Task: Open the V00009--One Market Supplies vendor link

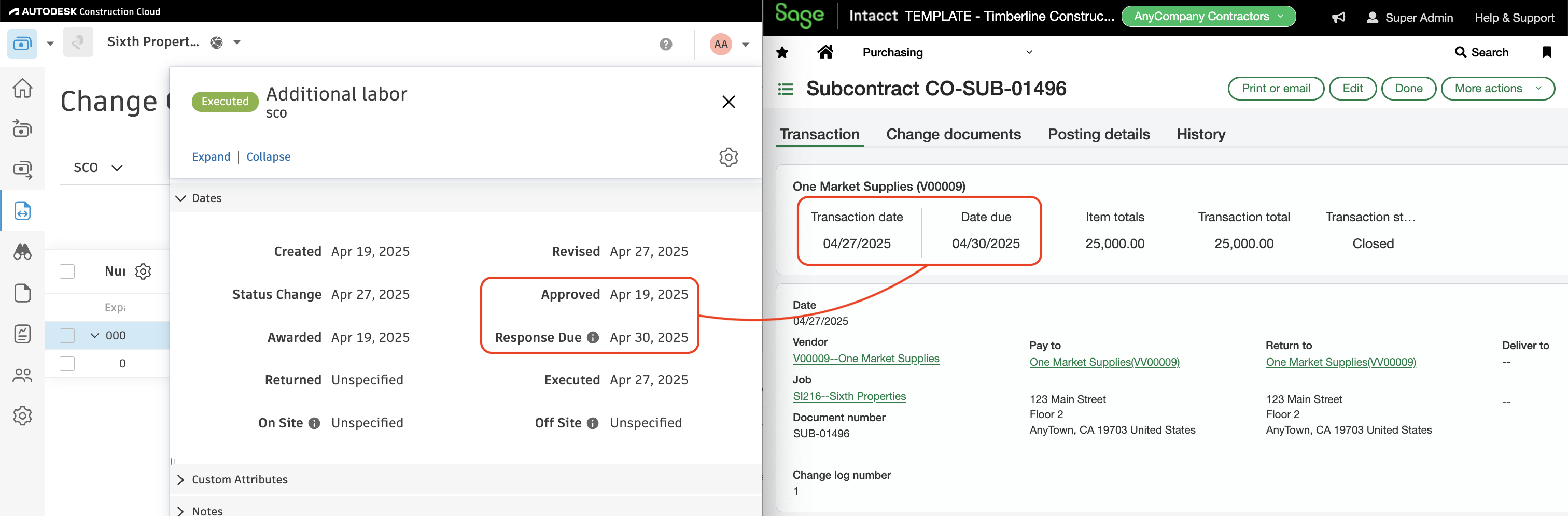Action: coord(865,359)
